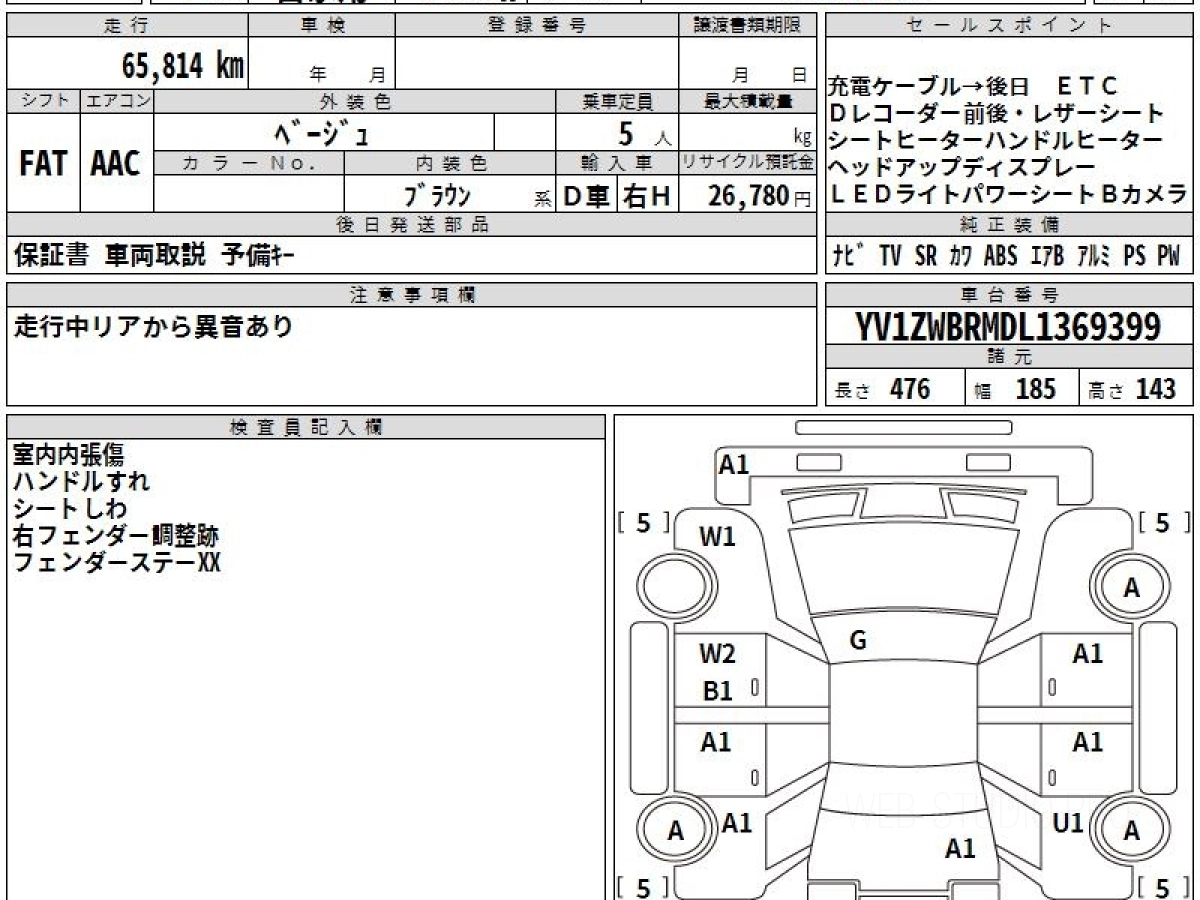Select the seating capacity 5 人

(645, 132)
